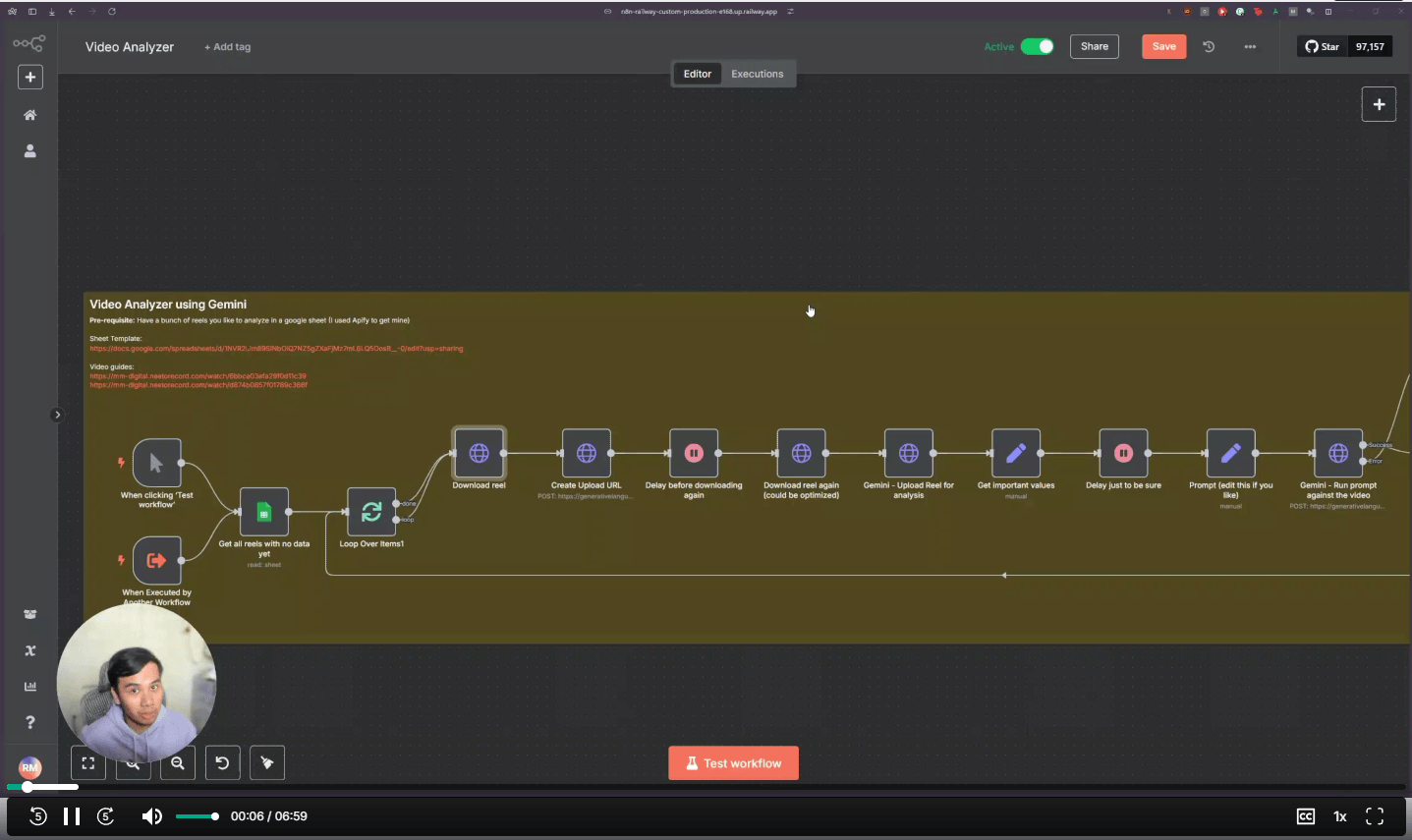
Task: Expand the collapsed left sidebar
Action: pyautogui.click(x=57, y=415)
